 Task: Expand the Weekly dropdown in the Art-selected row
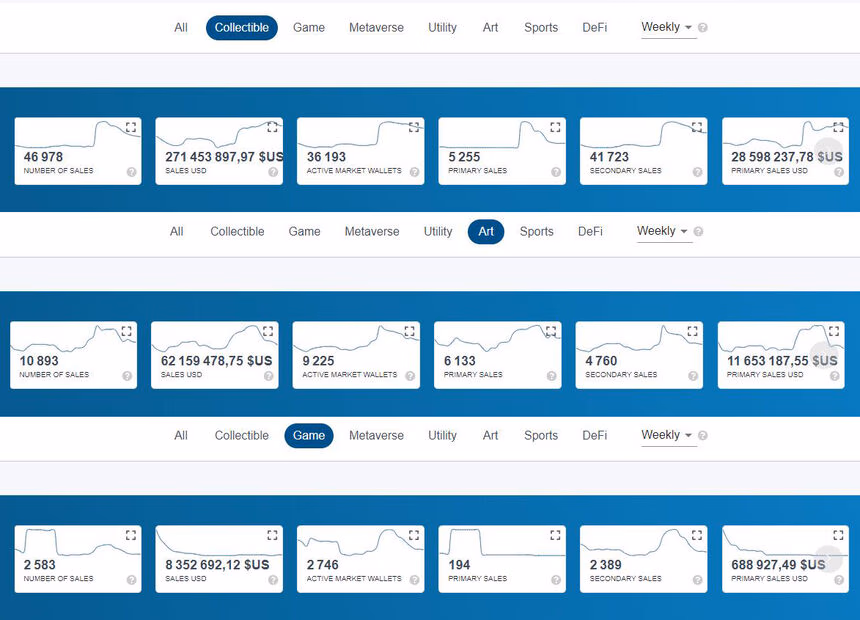(x=662, y=231)
